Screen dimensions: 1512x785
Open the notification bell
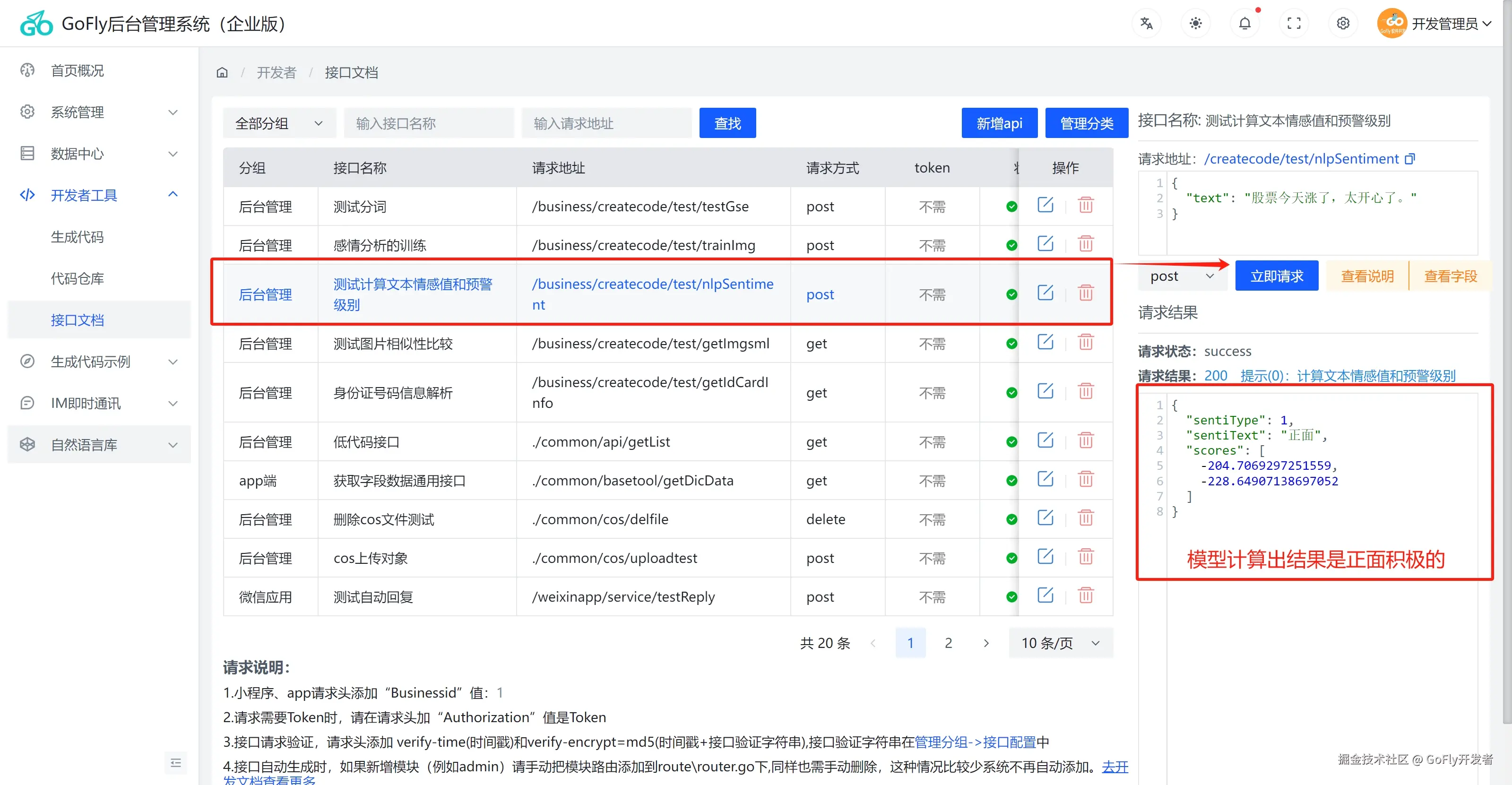point(1244,24)
